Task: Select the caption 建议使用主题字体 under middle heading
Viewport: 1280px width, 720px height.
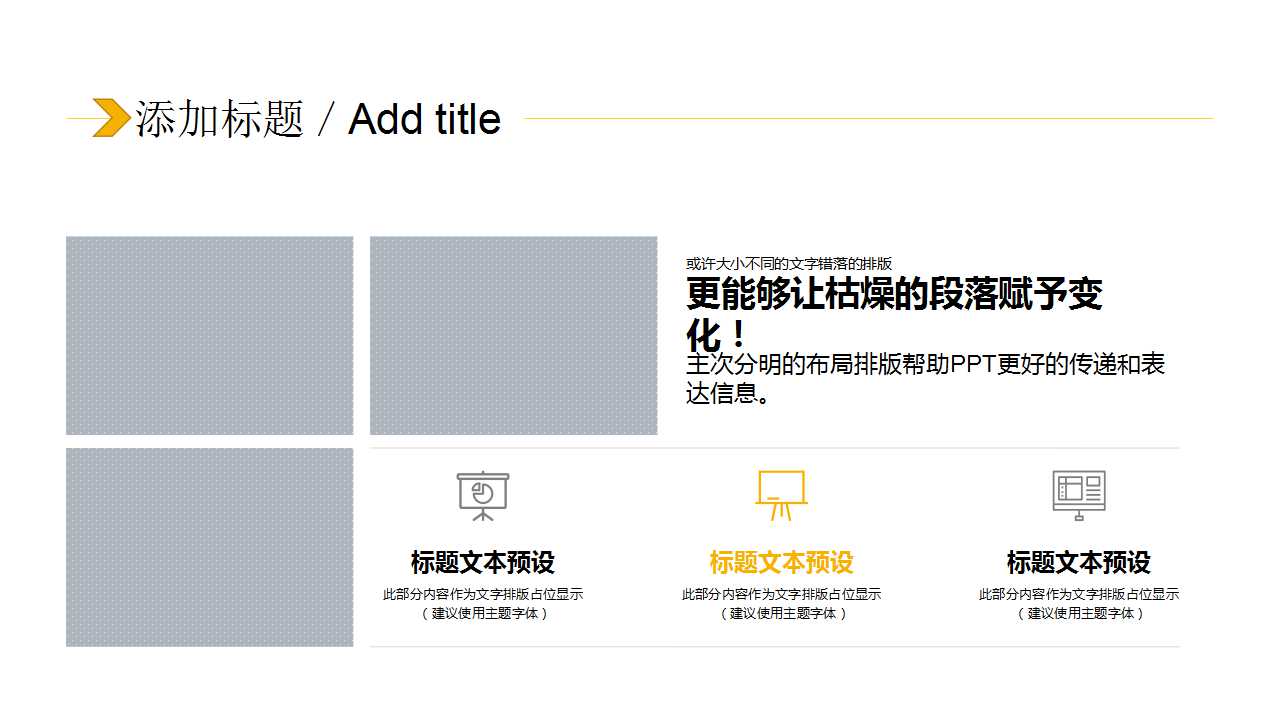Action: (784, 612)
